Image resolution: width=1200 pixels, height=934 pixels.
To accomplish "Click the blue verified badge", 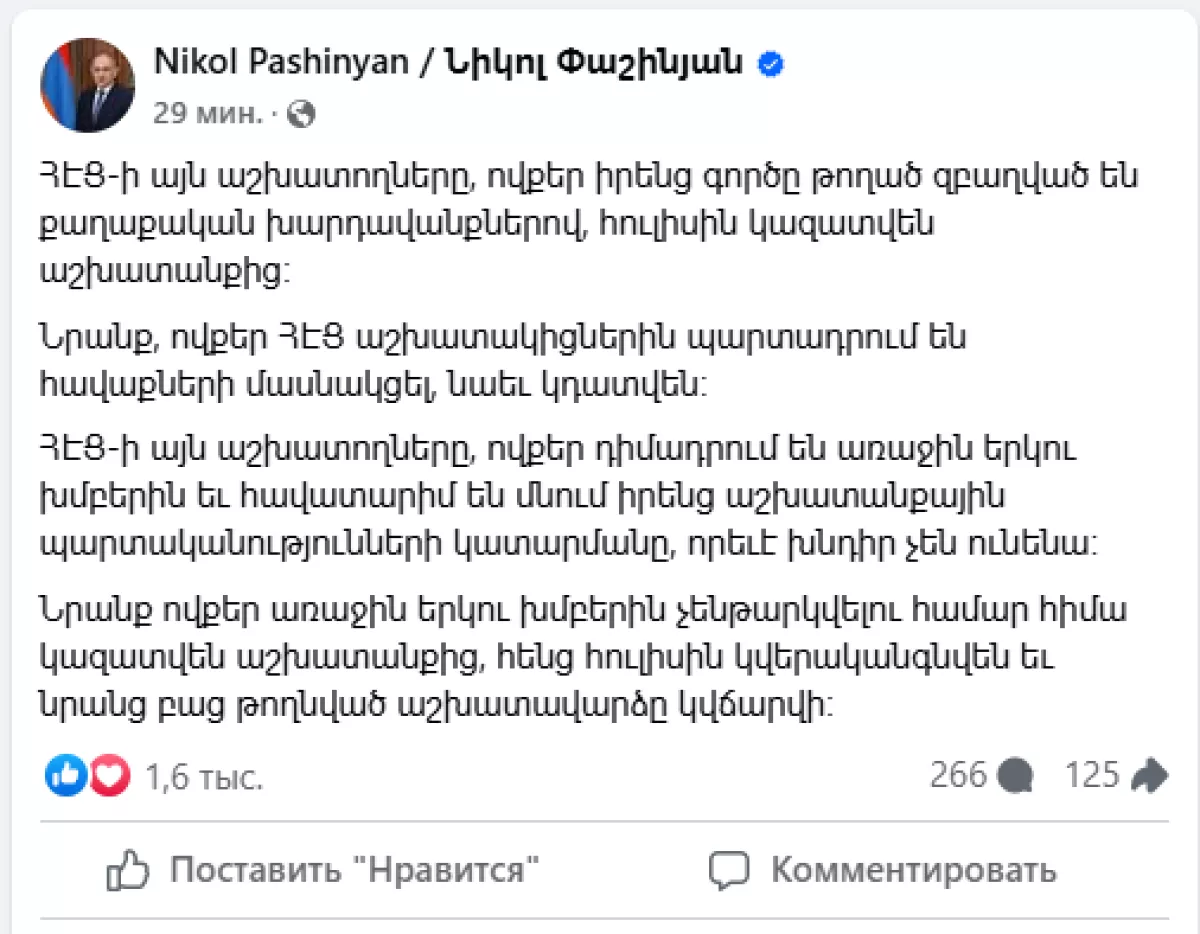I will (x=772, y=64).
